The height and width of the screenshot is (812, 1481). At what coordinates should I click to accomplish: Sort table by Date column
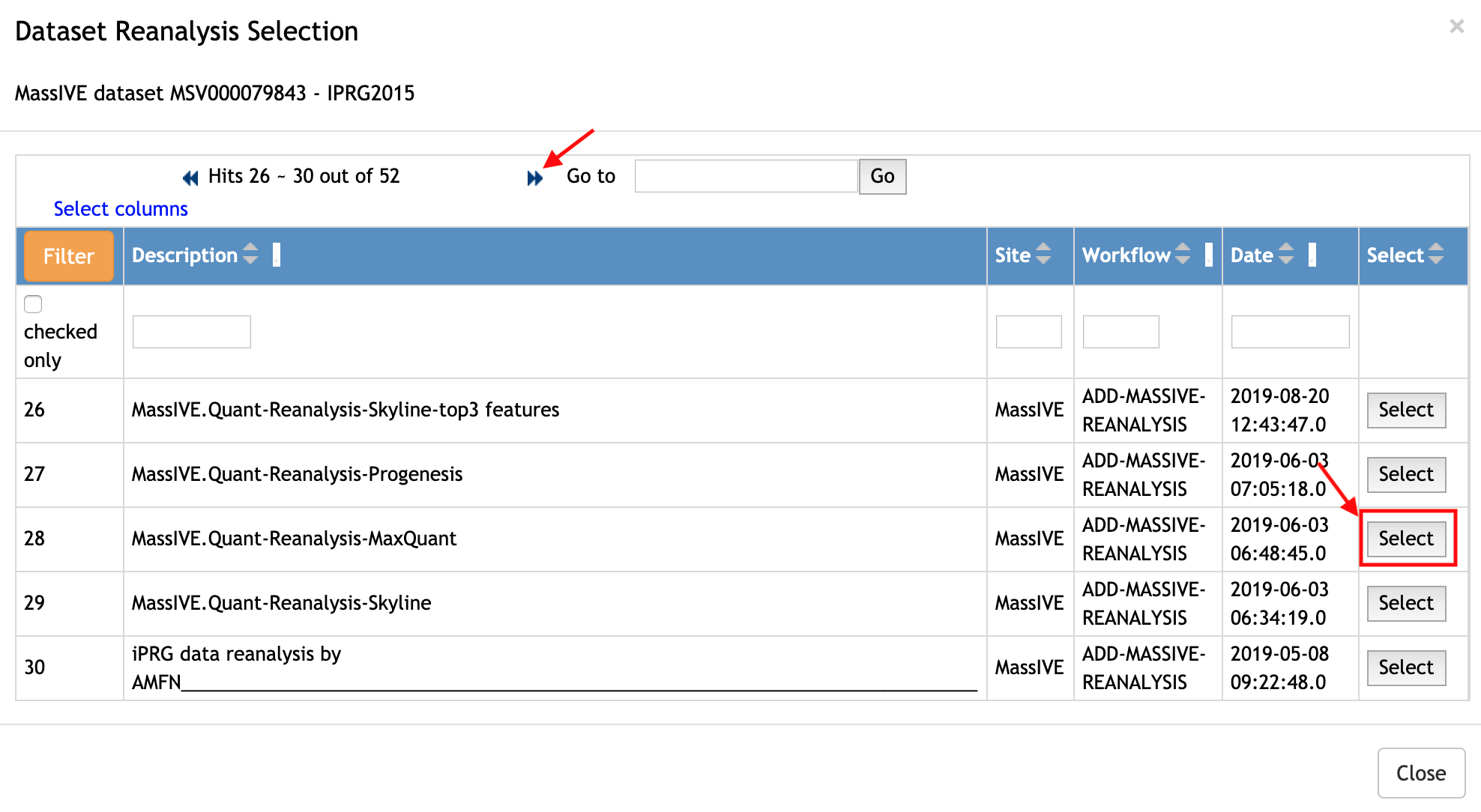click(x=1285, y=254)
